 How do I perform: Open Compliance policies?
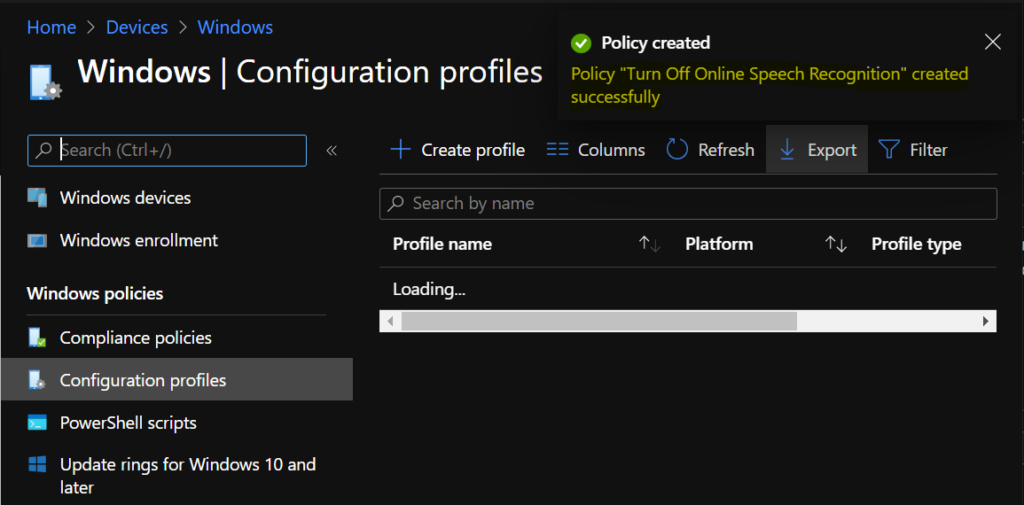[136, 338]
